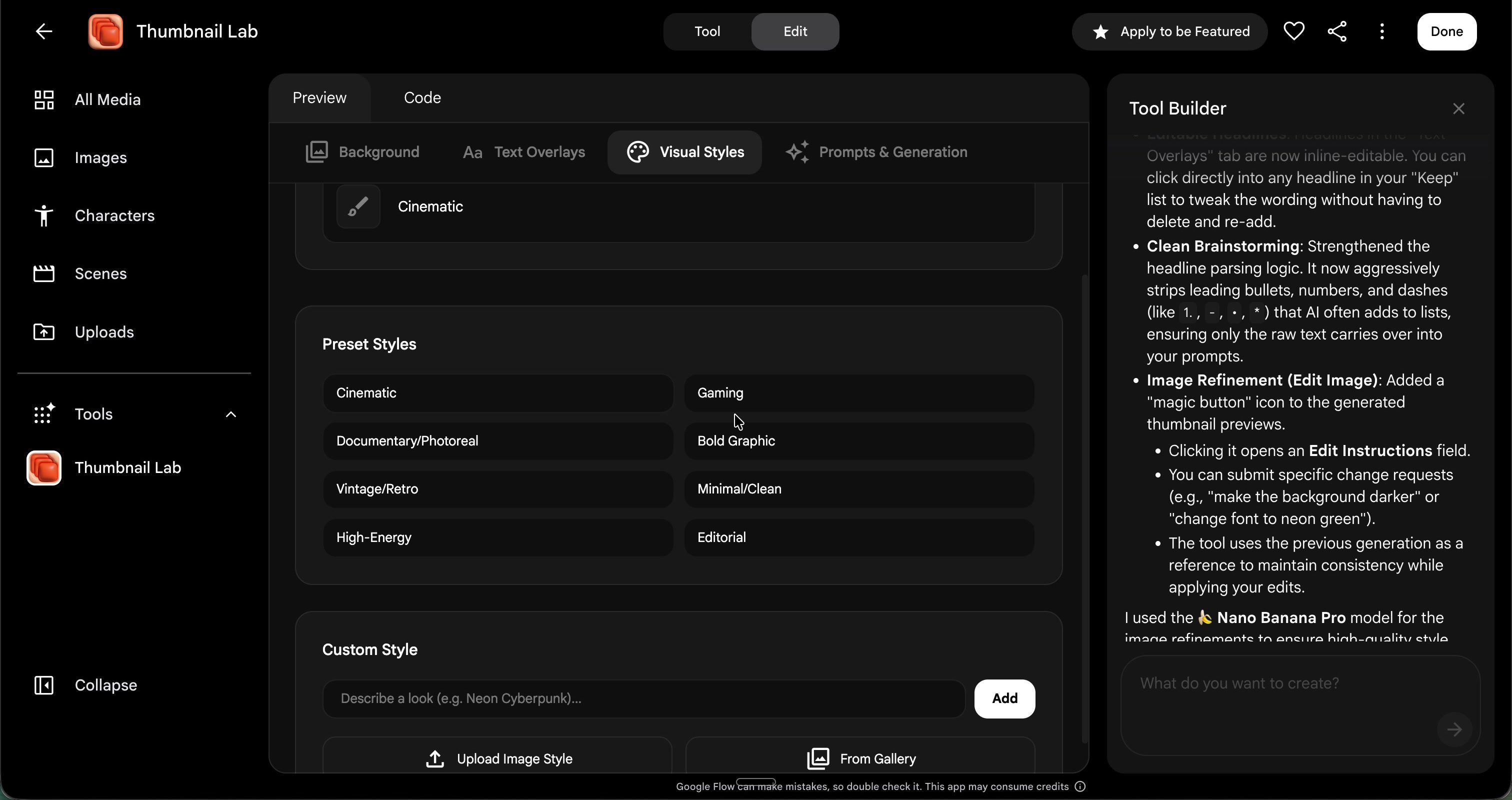
Task: Send prompt with the arrow button
Action: pyautogui.click(x=1454, y=729)
